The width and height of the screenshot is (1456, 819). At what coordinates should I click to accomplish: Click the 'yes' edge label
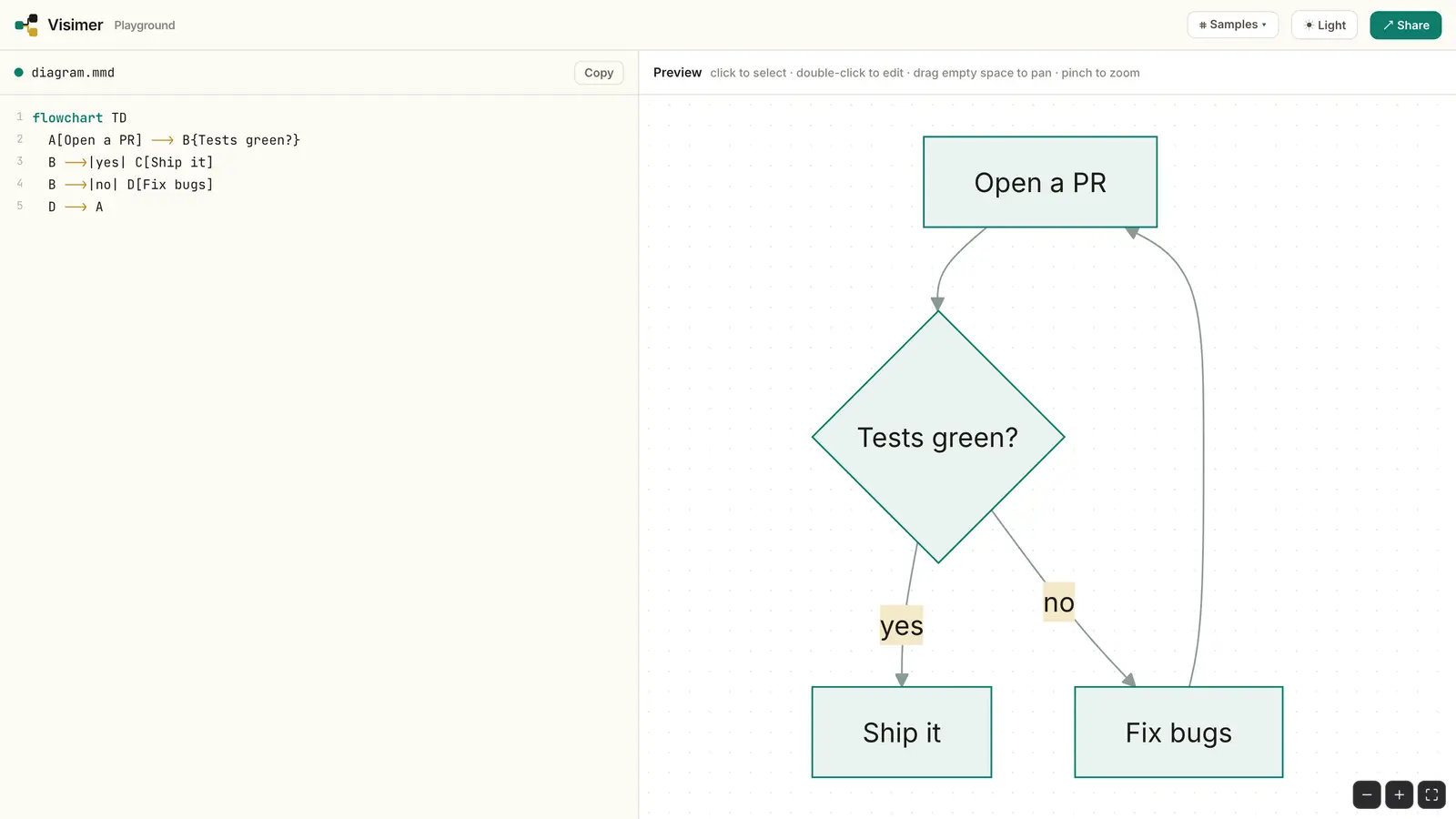(x=902, y=625)
